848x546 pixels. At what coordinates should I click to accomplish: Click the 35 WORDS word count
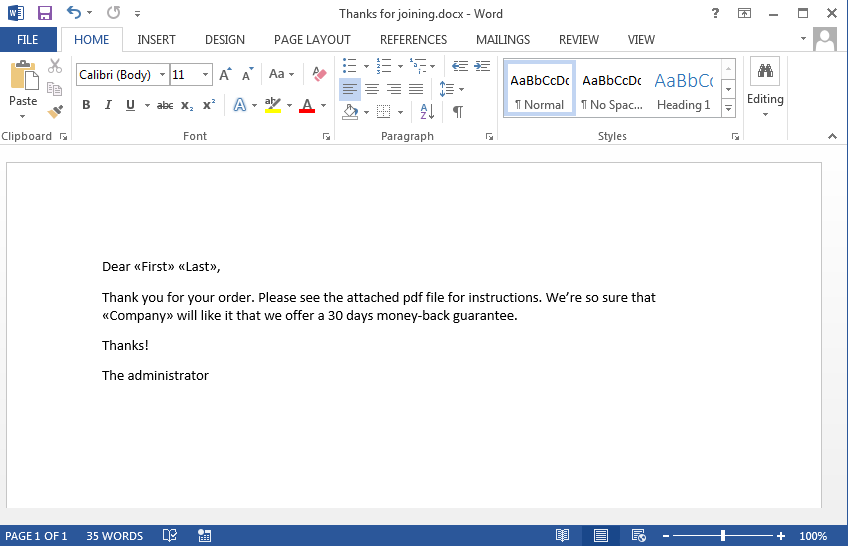pos(115,536)
